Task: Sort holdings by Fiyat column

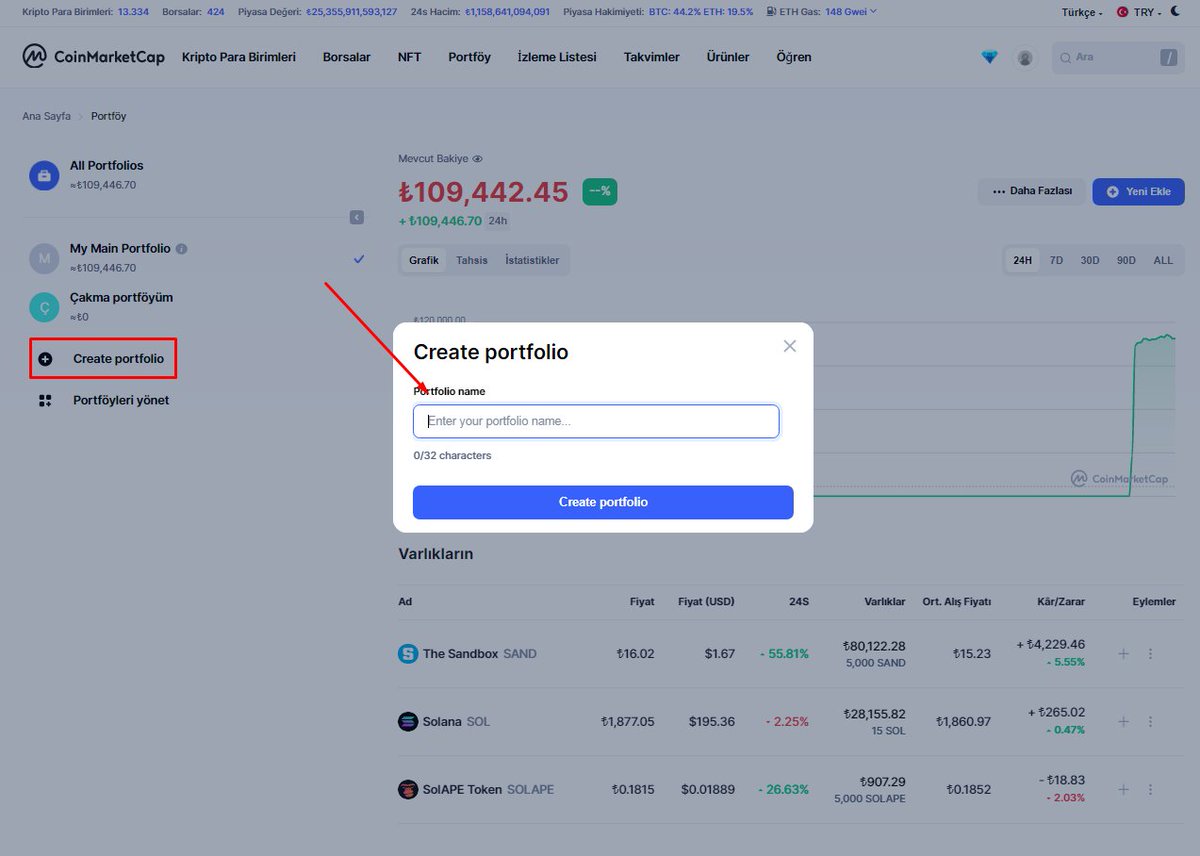Action: tap(642, 601)
